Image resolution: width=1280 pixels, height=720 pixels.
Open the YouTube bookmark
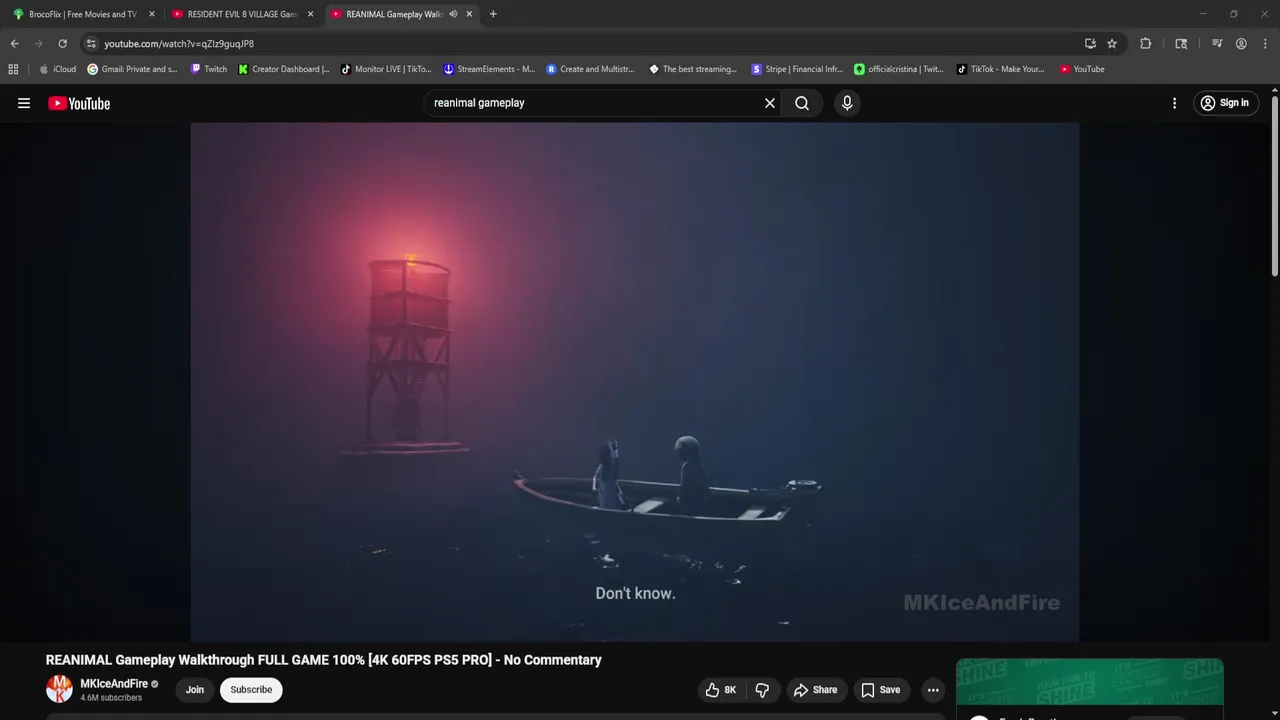(1082, 69)
